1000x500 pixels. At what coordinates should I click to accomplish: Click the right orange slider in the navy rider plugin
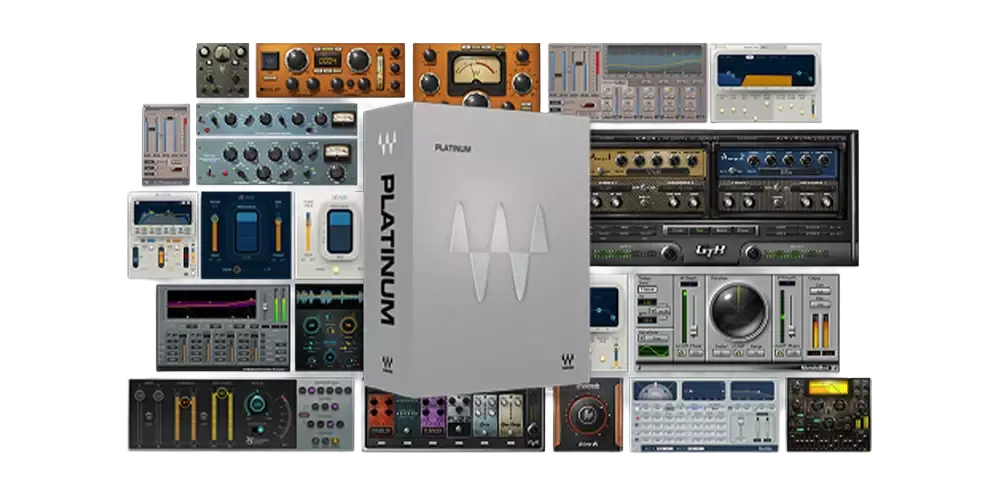pyautogui.click(x=278, y=233)
